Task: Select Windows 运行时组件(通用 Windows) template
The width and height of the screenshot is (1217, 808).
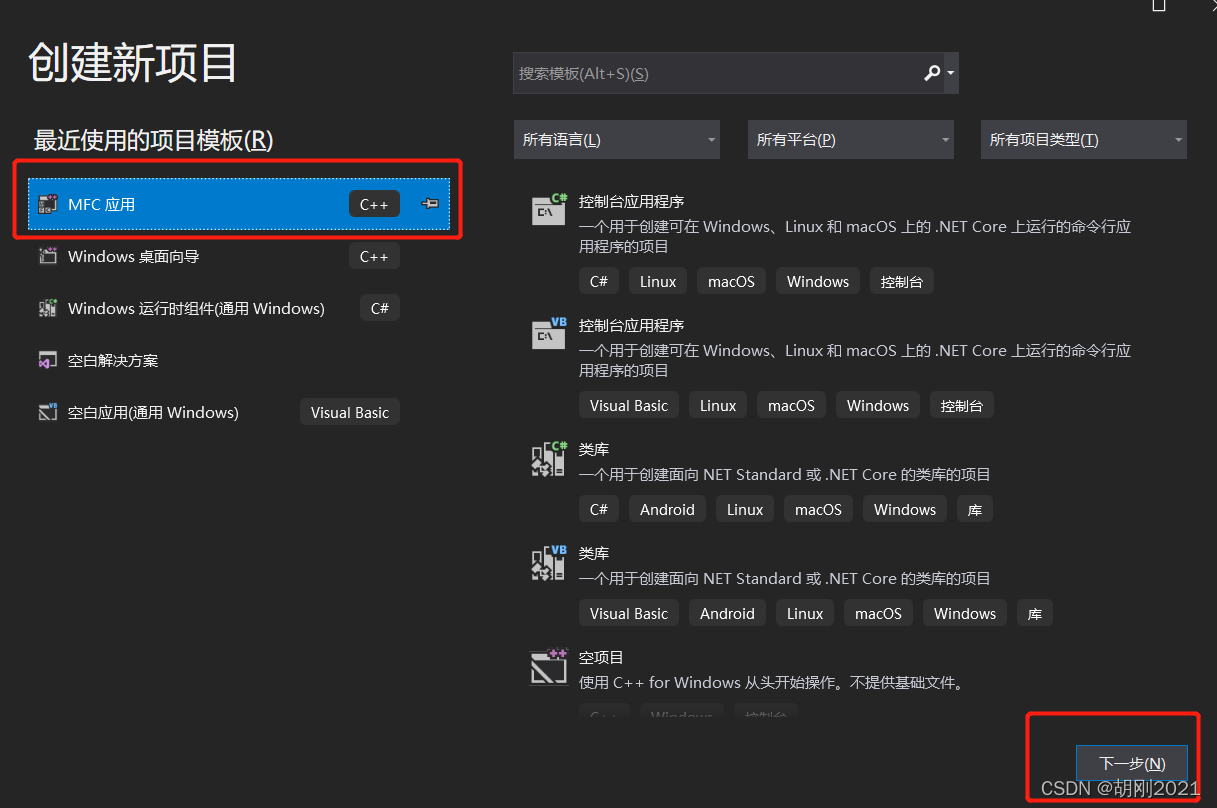Action: pyautogui.click(x=239, y=308)
